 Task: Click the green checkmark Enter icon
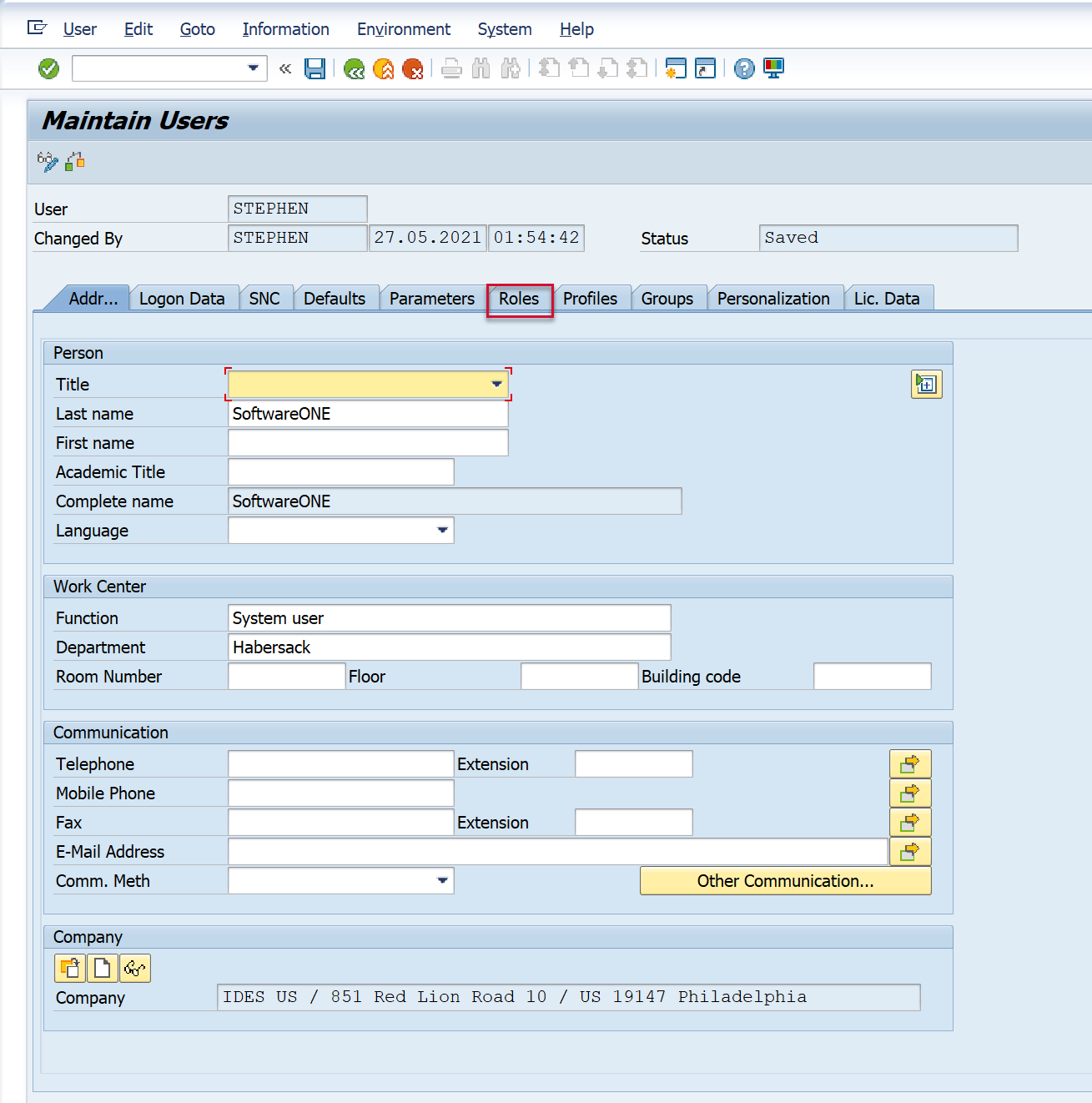pyautogui.click(x=49, y=68)
